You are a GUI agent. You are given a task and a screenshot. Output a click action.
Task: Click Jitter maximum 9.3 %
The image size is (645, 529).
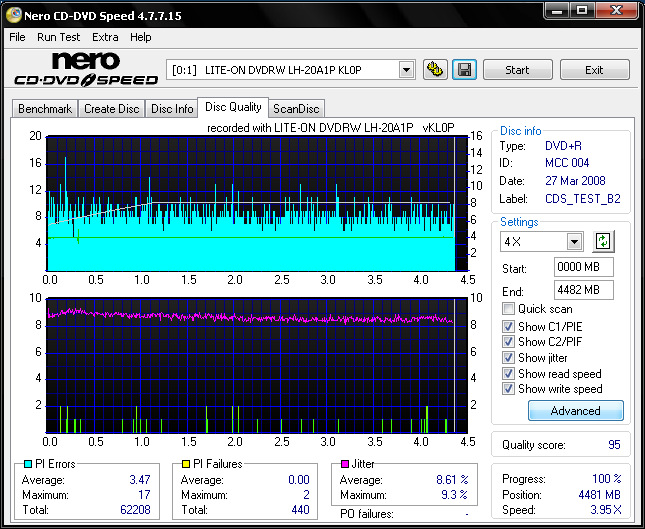coord(455,494)
